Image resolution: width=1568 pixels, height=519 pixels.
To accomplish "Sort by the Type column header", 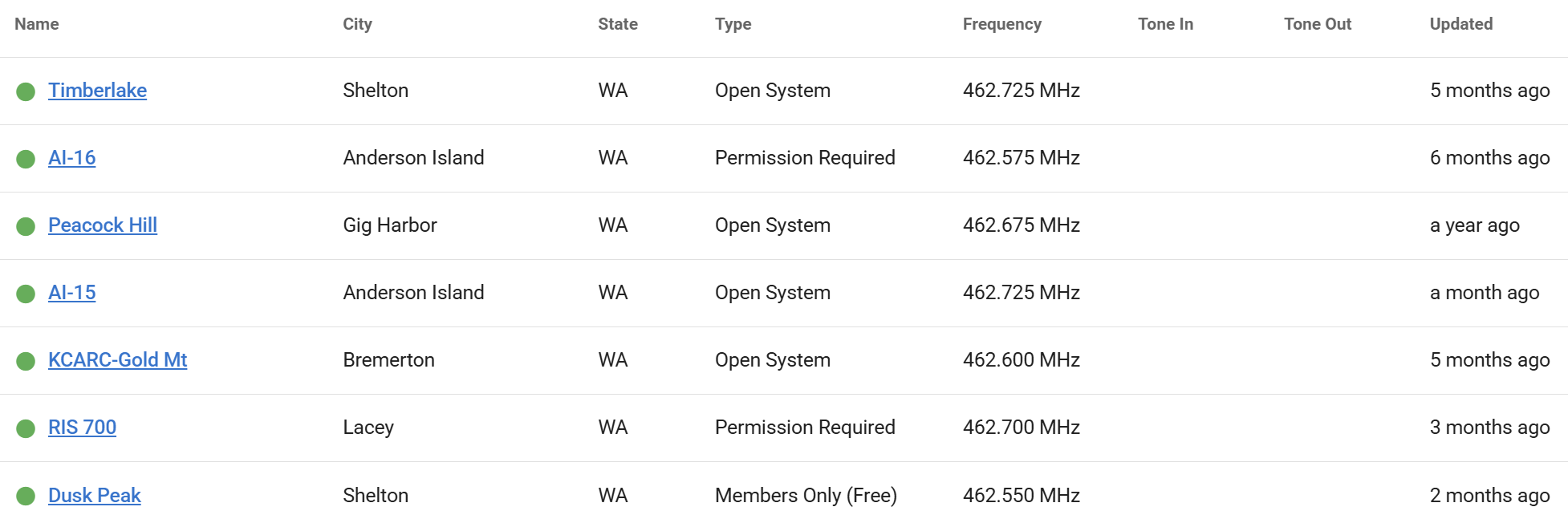I will tap(733, 24).
